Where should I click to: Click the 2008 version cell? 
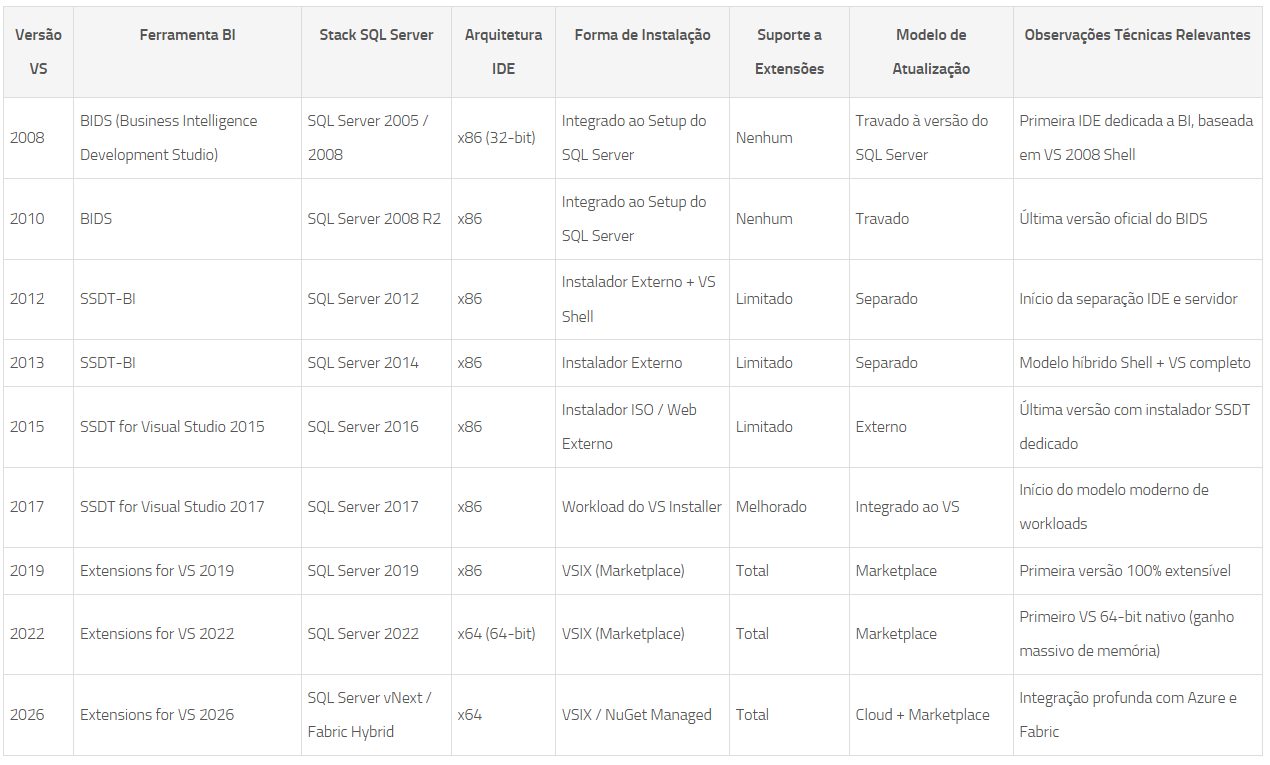pos(28,138)
